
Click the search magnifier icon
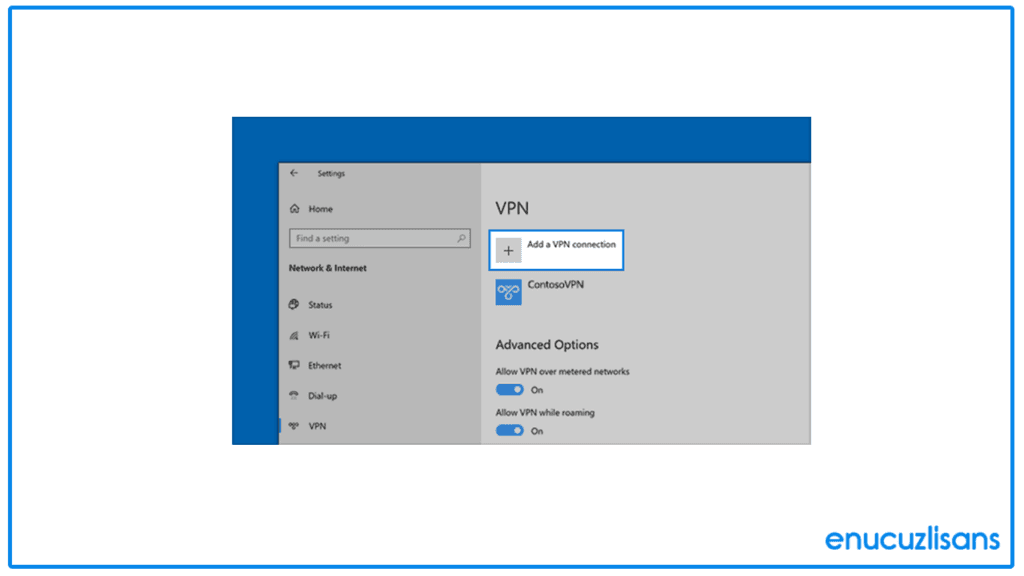[x=462, y=238]
